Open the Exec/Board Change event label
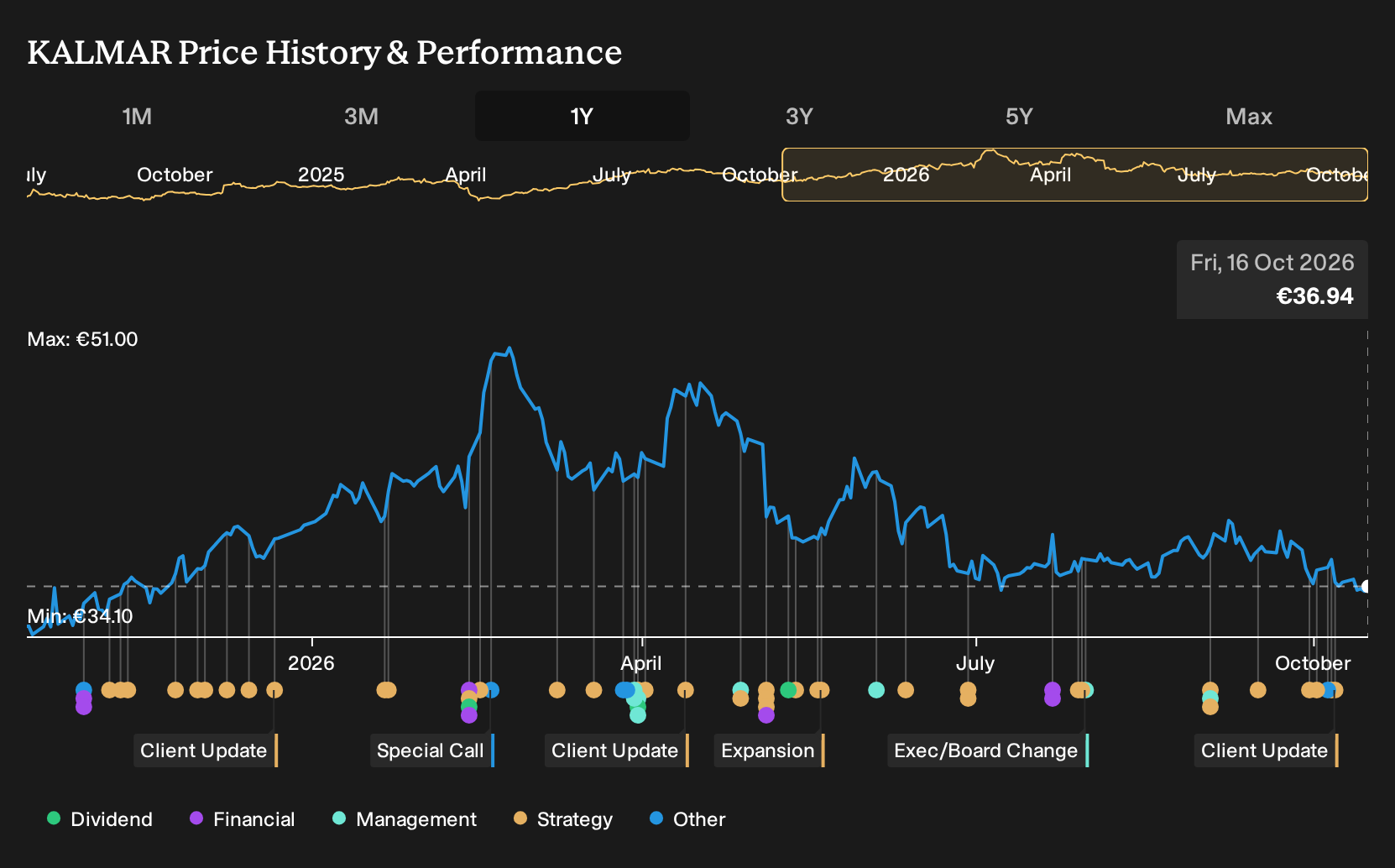The height and width of the screenshot is (868, 1395). [x=988, y=750]
